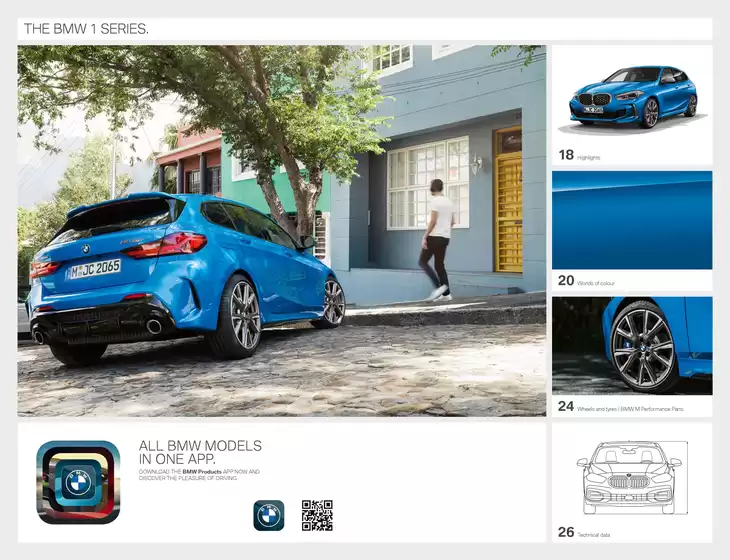Click the BMW roundel on the car's tailgate
Screen dimensions: 730x560
click(85, 248)
